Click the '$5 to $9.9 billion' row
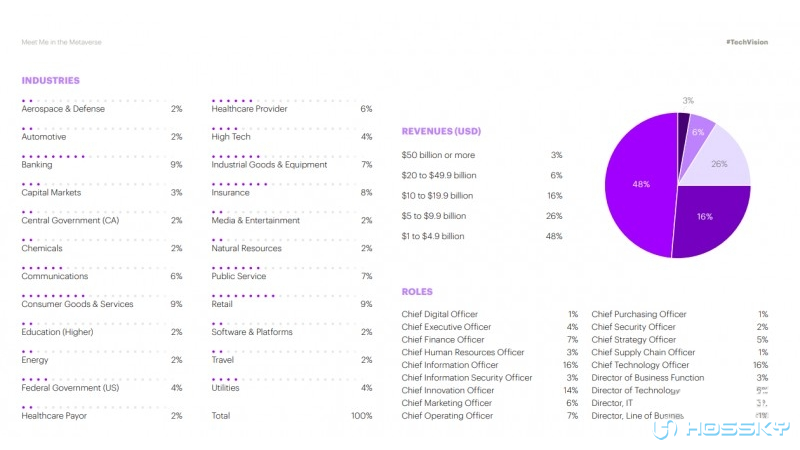This screenshot has height=450, width=800. [x=482, y=216]
